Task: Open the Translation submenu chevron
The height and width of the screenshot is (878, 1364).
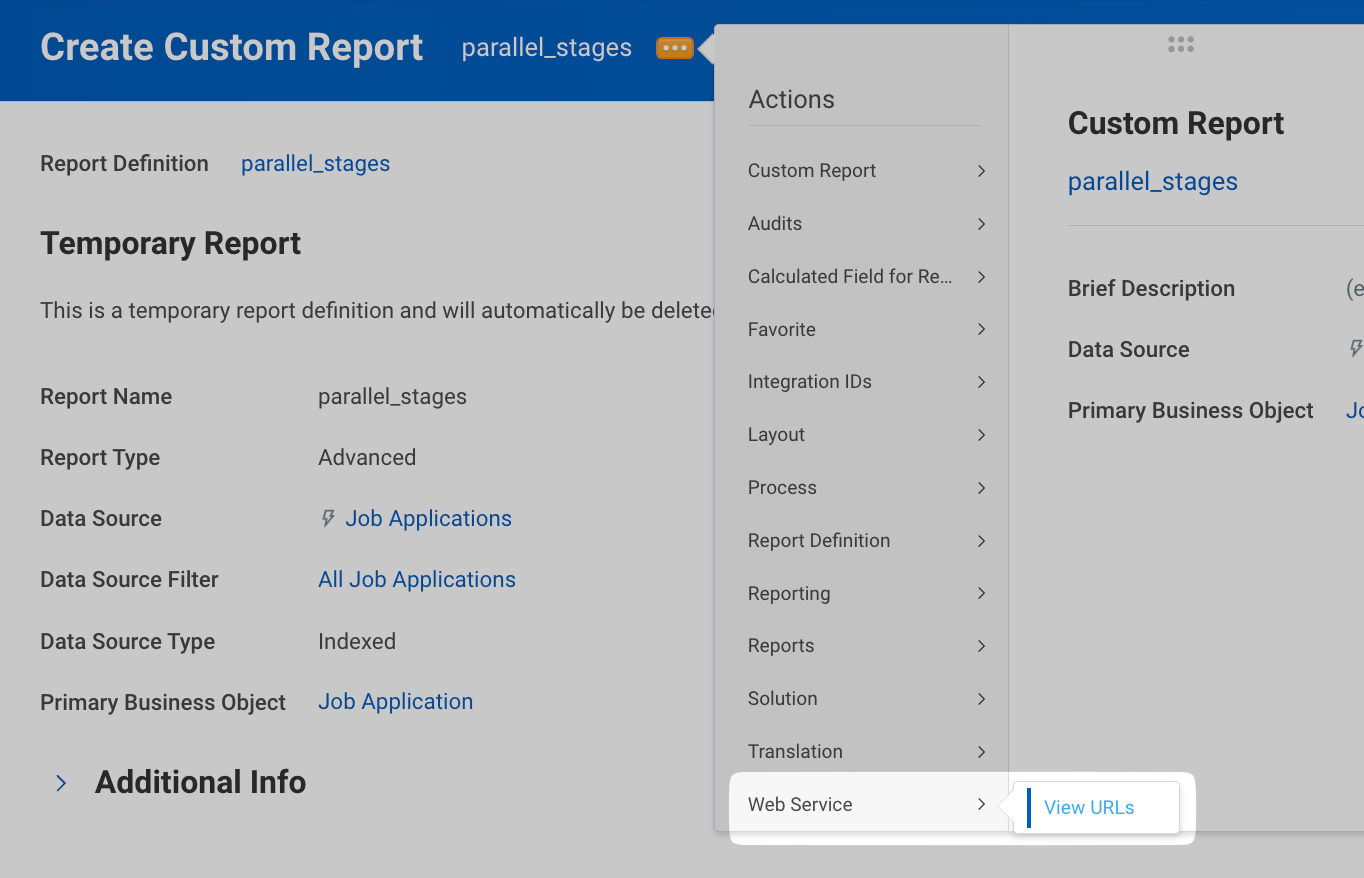Action: click(981, 752)
